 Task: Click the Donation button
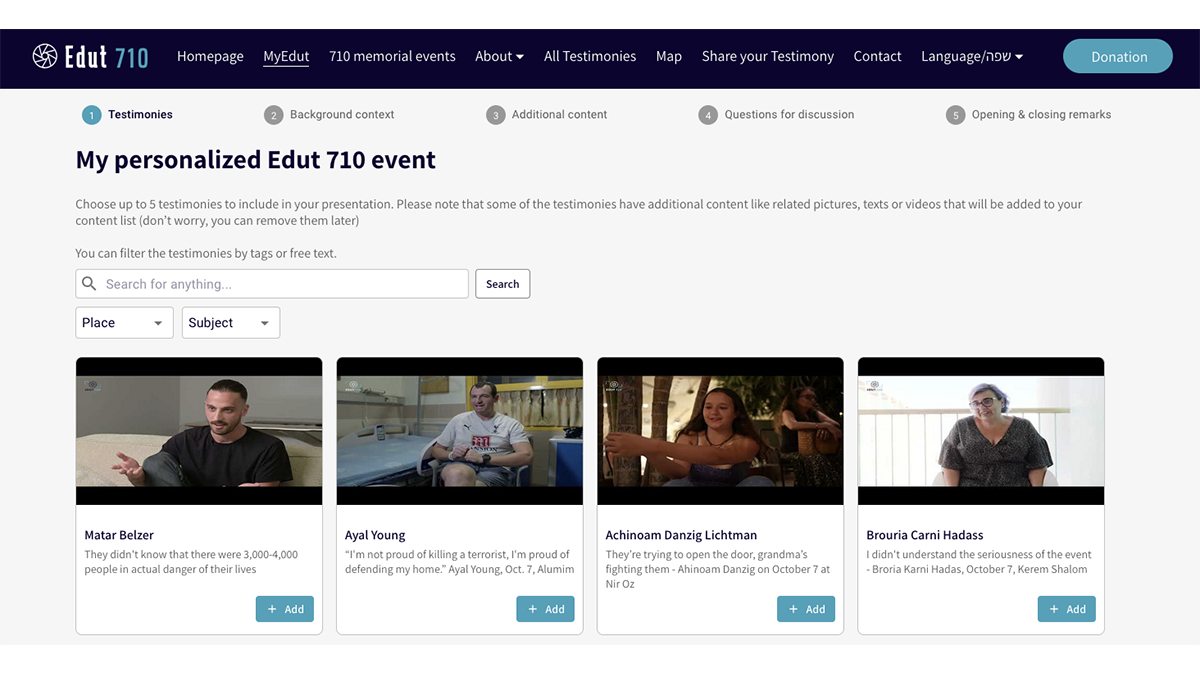tap(1119, 56)
